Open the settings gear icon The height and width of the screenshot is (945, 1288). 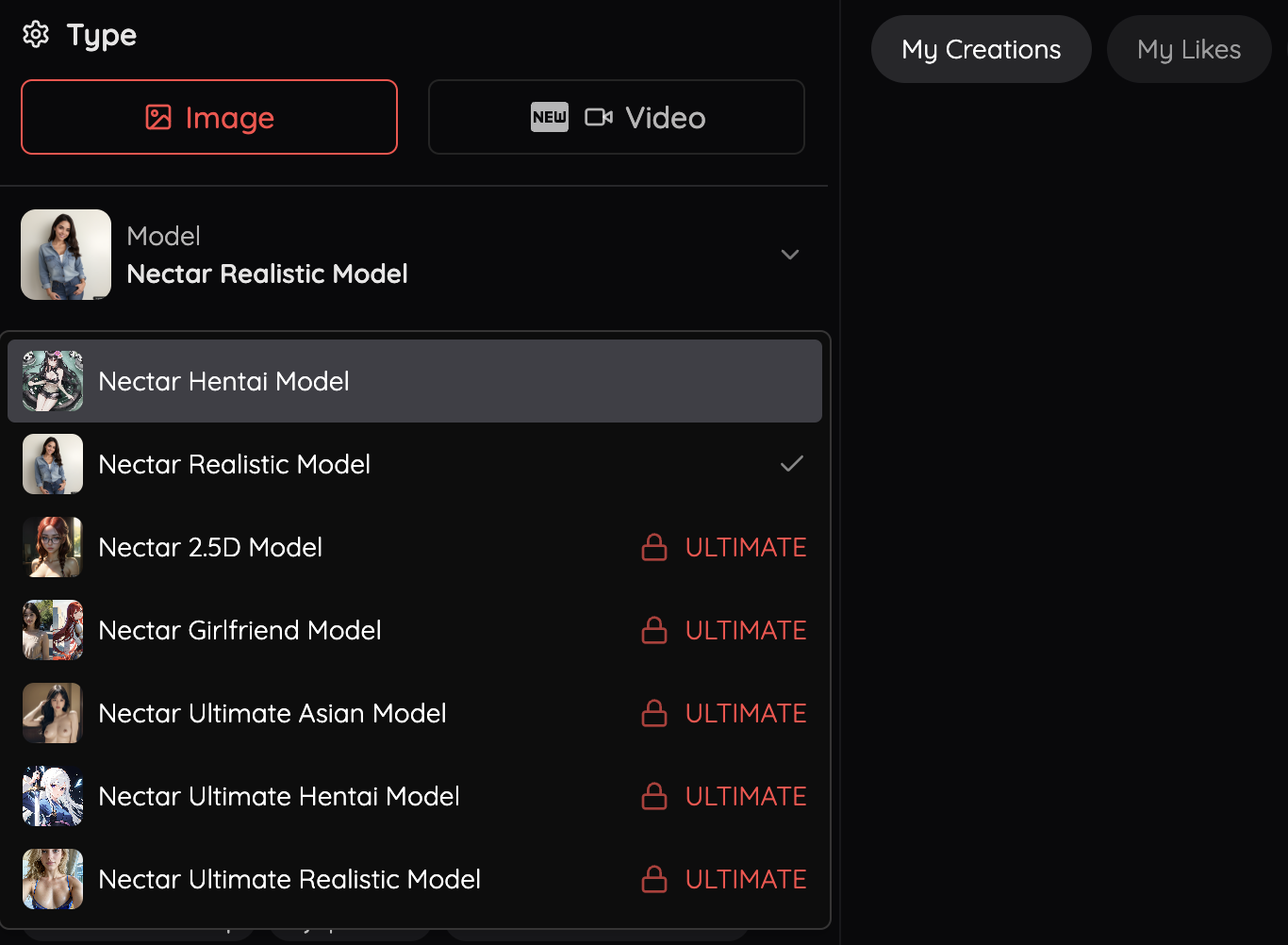point(36,34)
